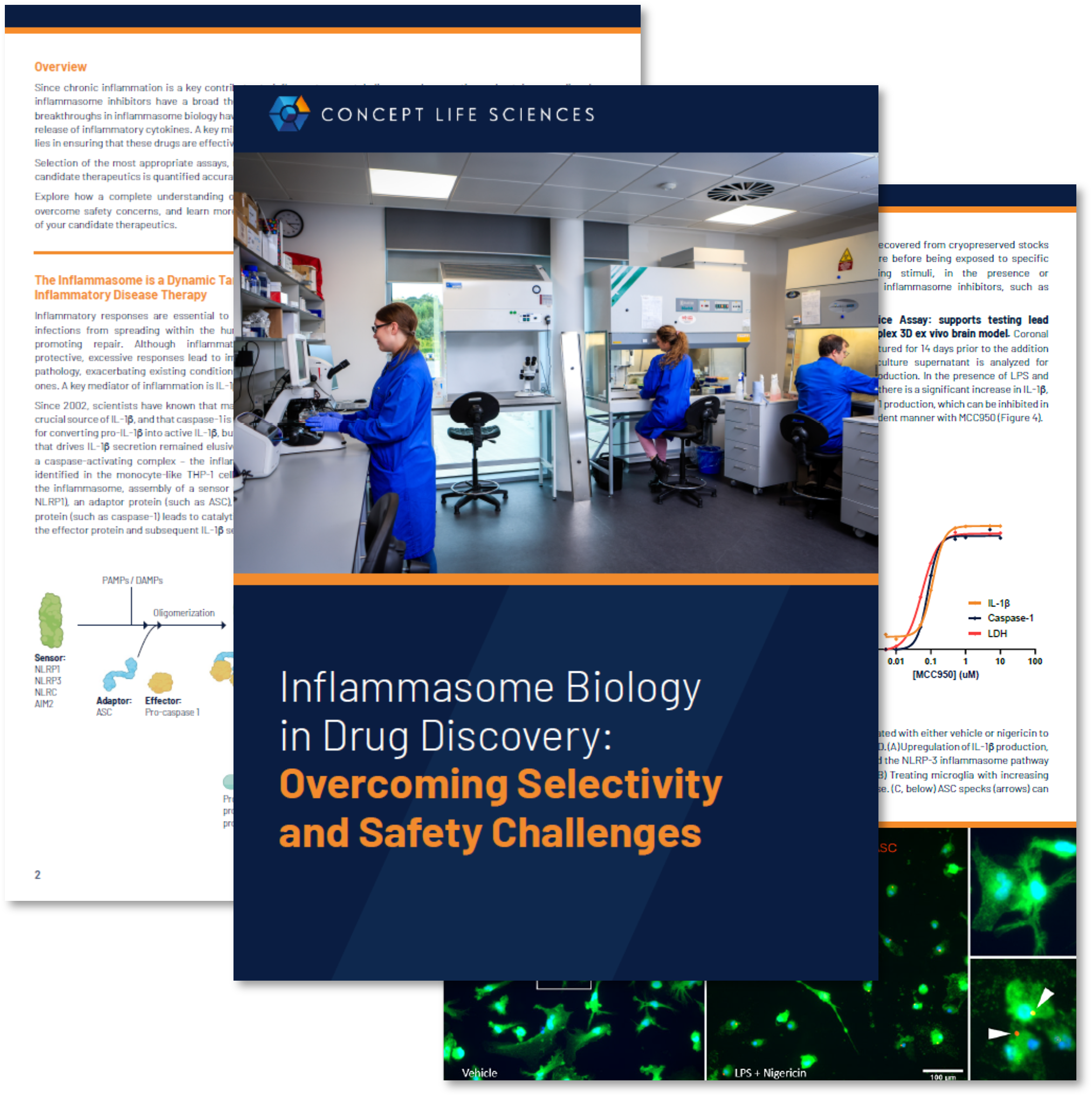
Task: Click the orange Overview heading
Action: (x=60, y=67)
